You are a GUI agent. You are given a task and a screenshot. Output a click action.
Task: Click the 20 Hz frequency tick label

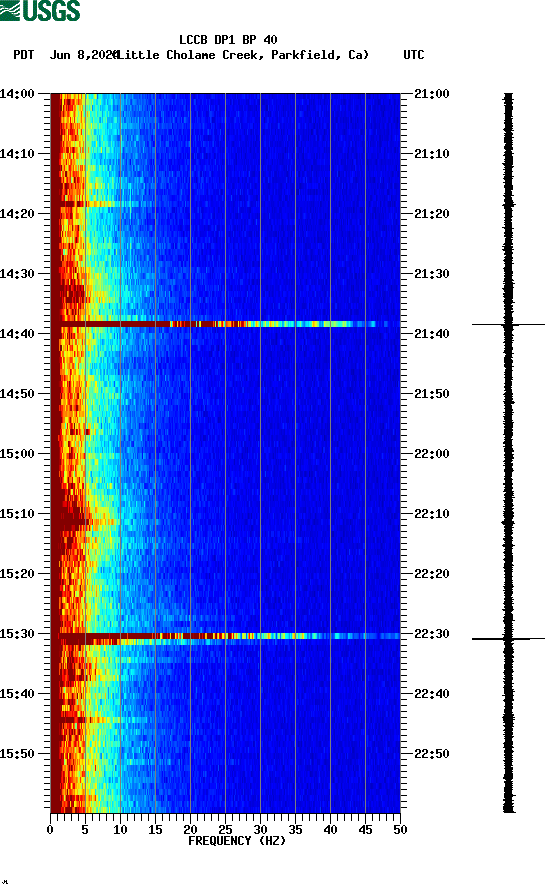(190, 830)
